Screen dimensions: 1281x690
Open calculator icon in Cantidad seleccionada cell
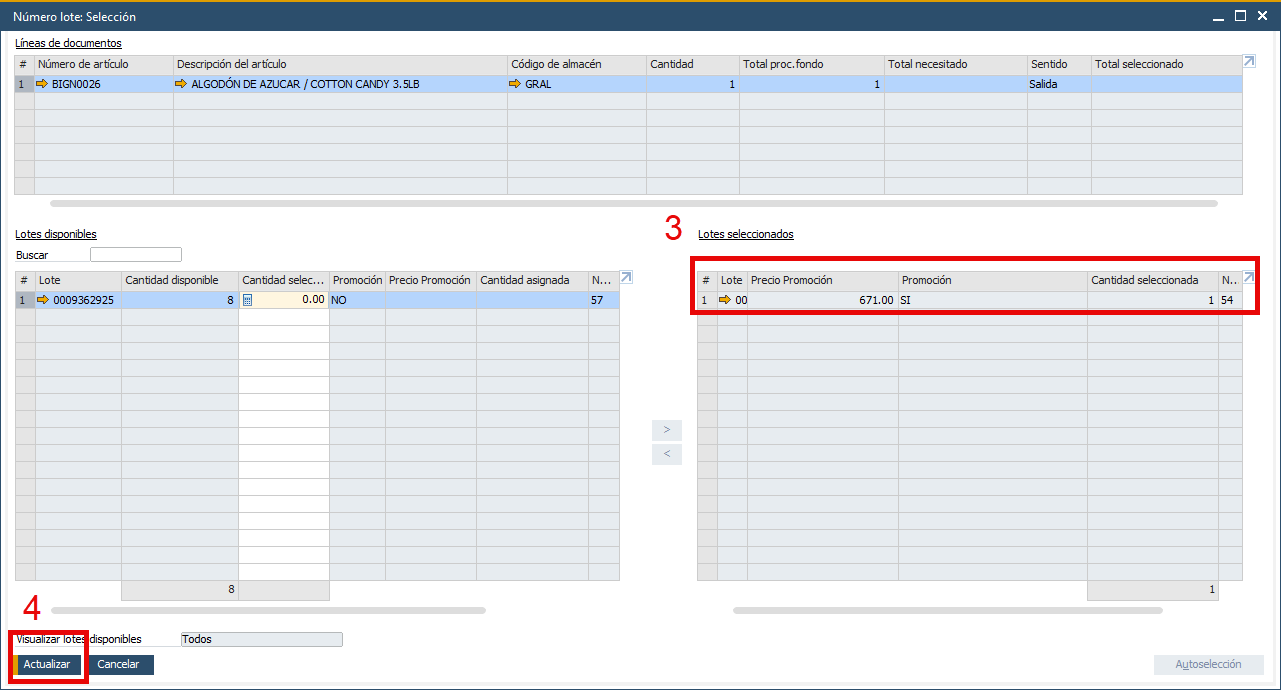(x=247, y=299)
